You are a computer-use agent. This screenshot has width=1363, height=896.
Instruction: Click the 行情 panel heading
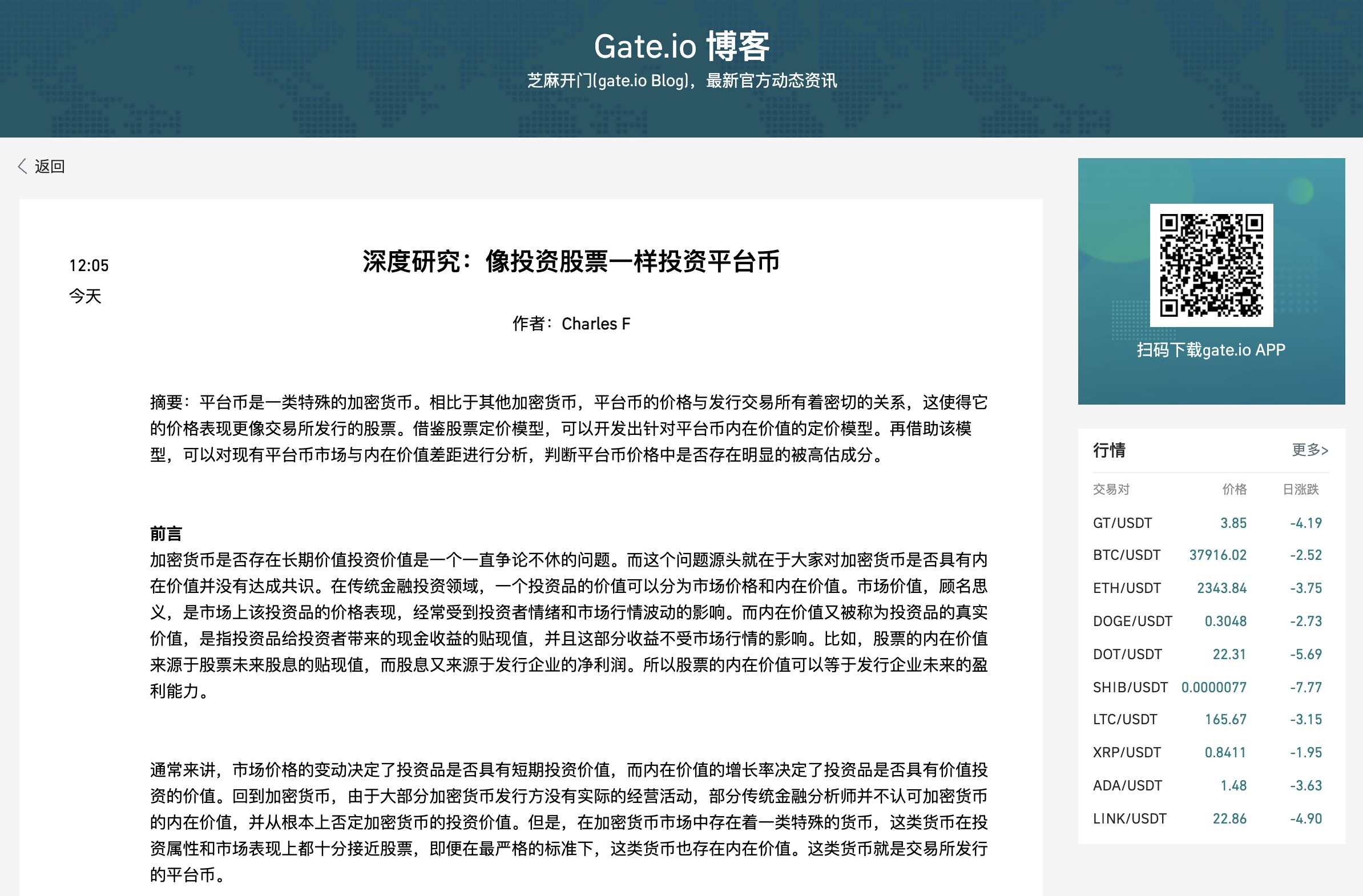[1109, 450]
